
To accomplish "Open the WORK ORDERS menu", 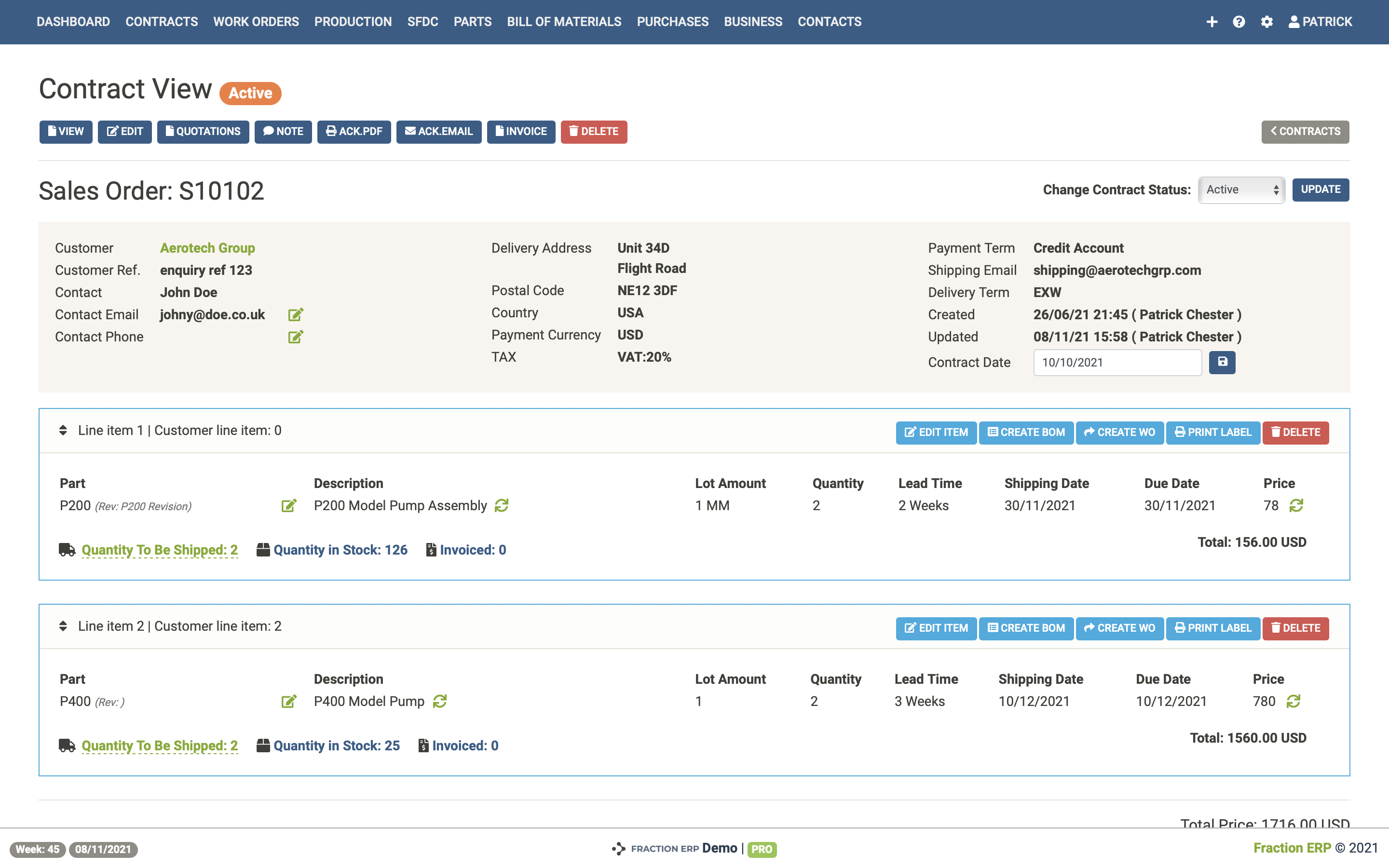I will click(x=256, y=21).
